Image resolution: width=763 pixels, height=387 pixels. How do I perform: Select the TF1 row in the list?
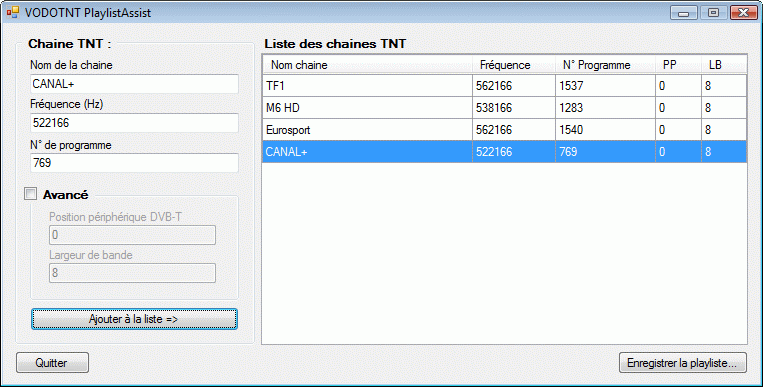(505, 86)
